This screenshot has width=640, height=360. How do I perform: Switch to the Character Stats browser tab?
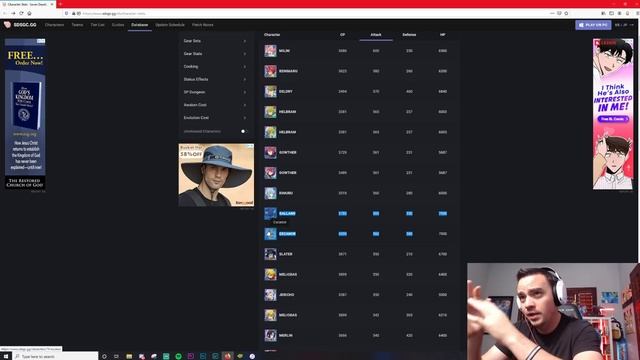click(28, 4)
